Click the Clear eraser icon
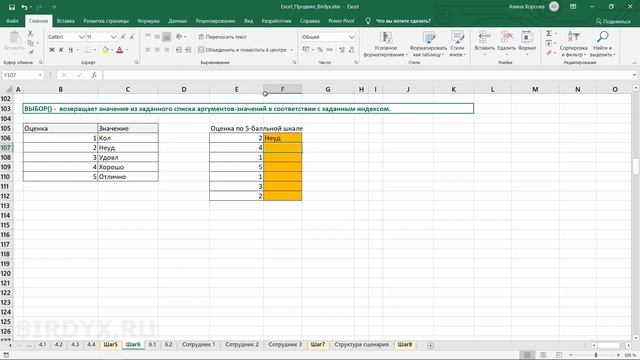Screen dimensions: 640x360 coord(549,52)
